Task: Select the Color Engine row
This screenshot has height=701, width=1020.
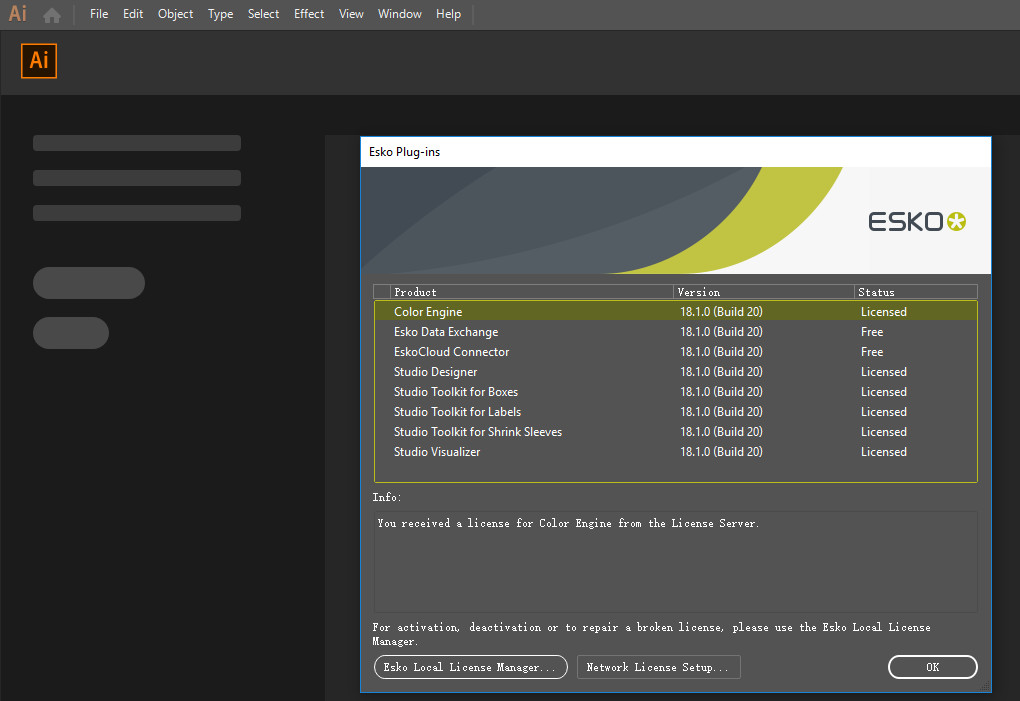Action: [676, 311]
